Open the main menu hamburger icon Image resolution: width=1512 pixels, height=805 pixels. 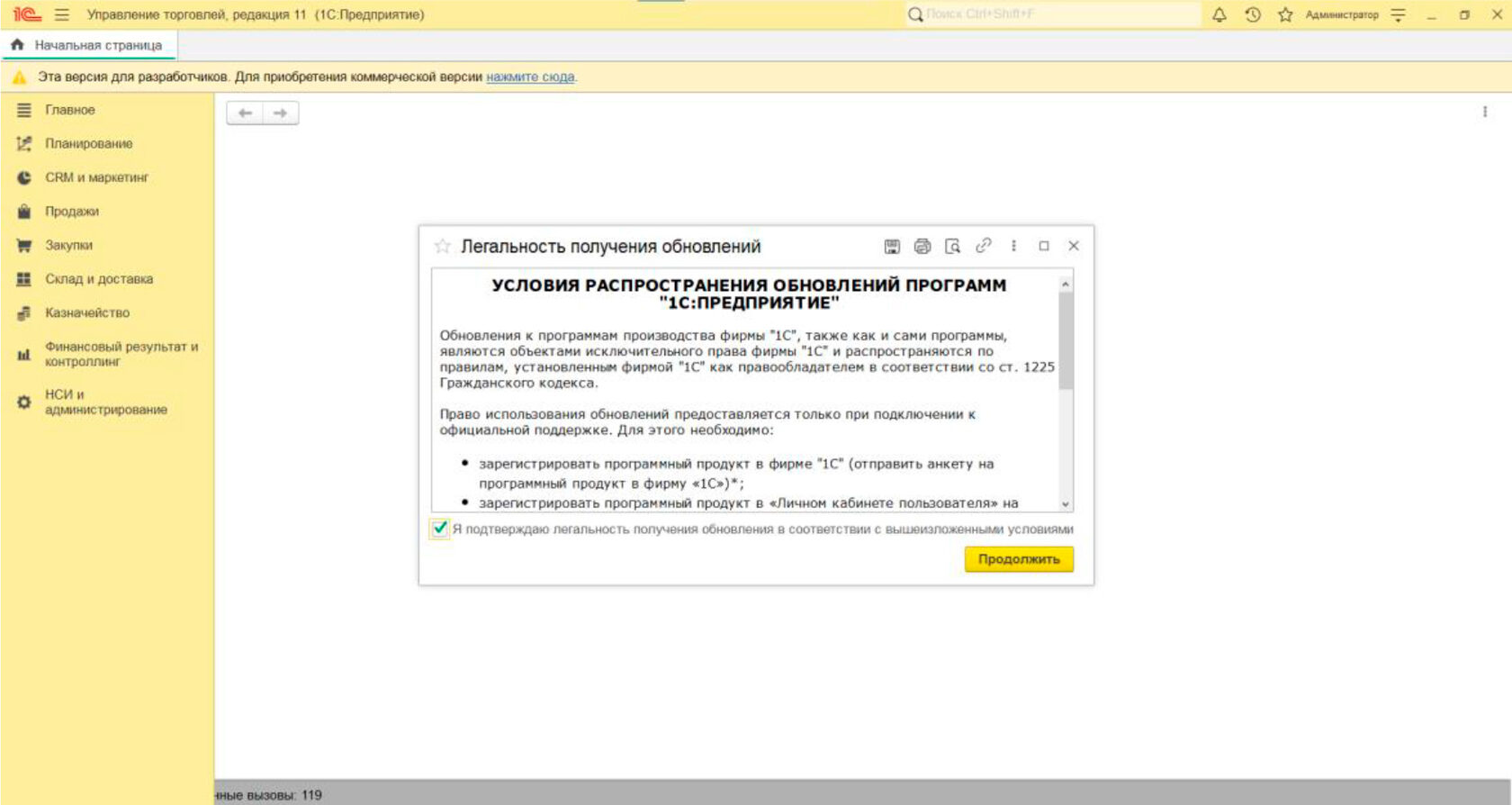[x=62, y=14]
